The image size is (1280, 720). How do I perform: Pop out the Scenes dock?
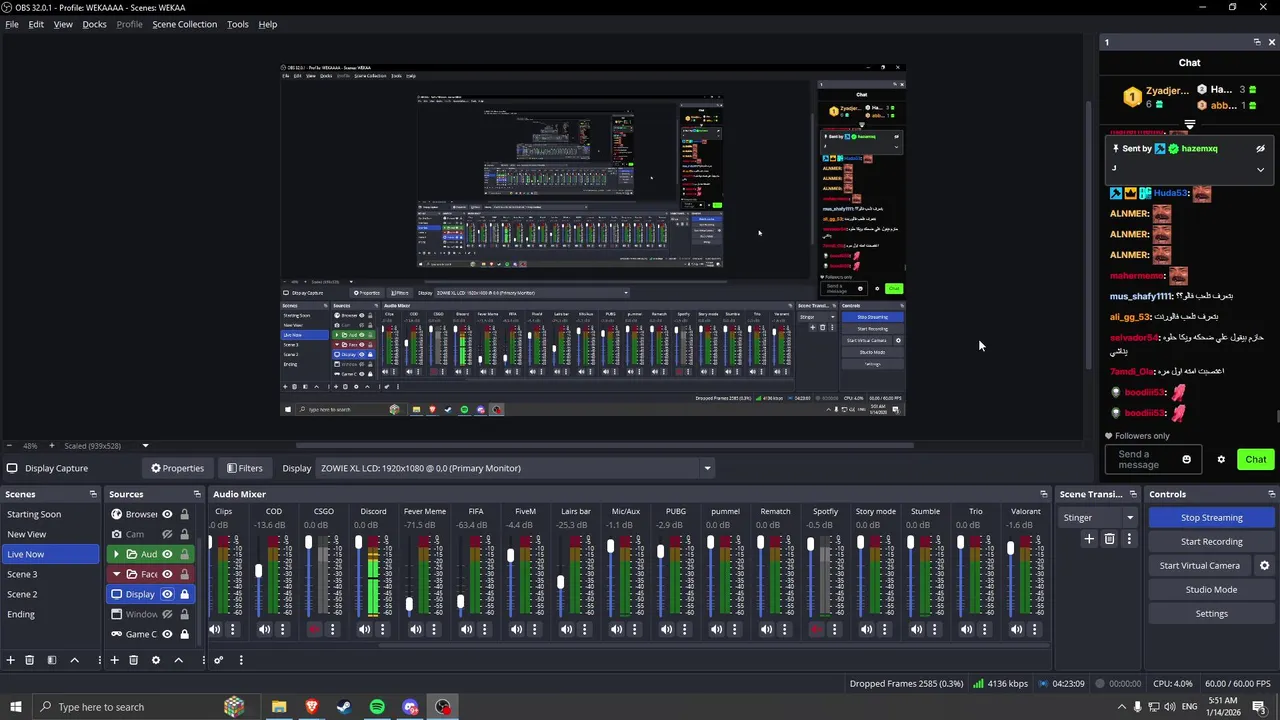tap(93, 494)
